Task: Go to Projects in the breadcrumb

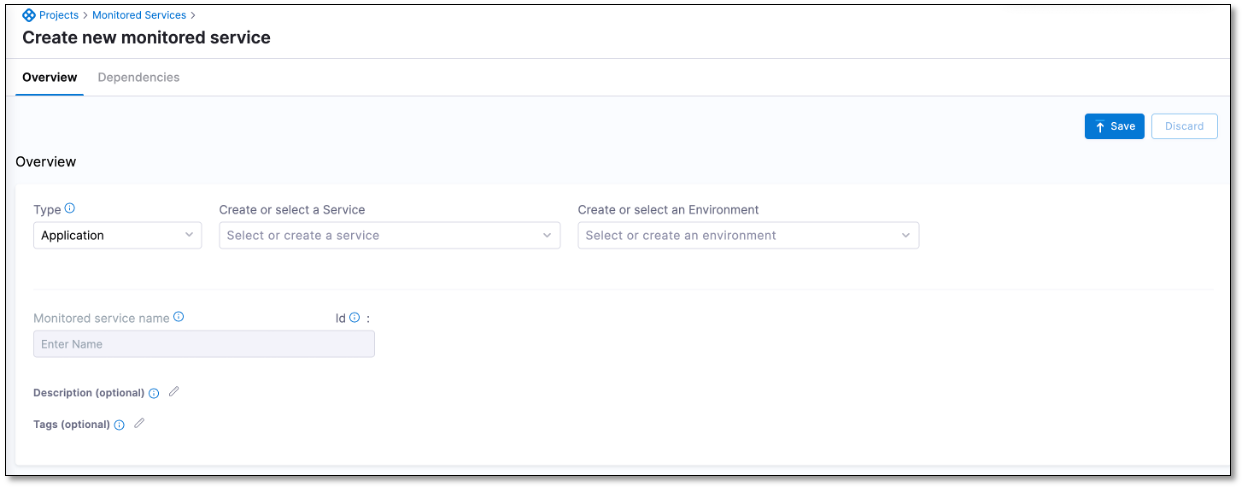Action: pos(59,15)
